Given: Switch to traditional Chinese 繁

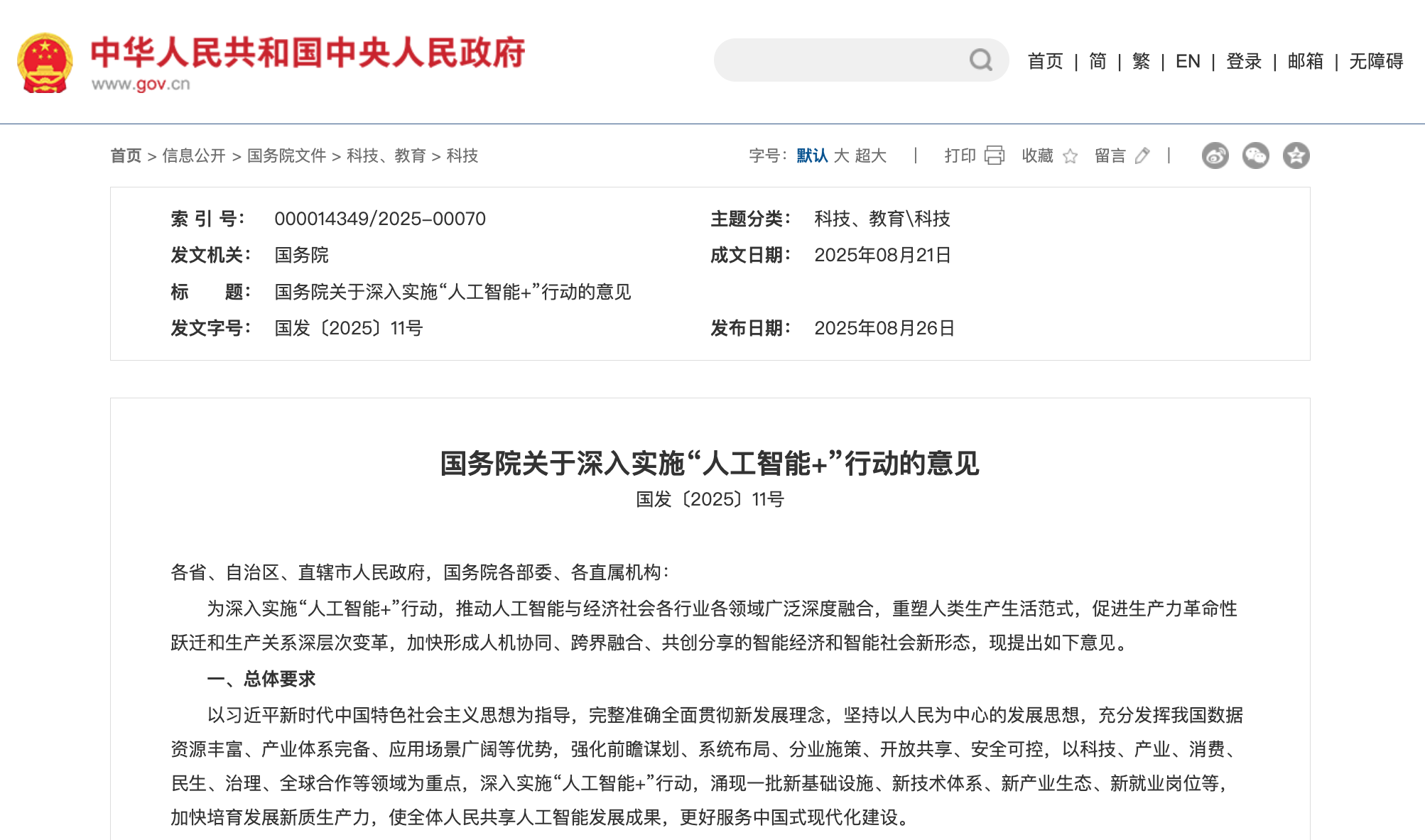Looking at the screenshot, I should tap(1141, 61).
